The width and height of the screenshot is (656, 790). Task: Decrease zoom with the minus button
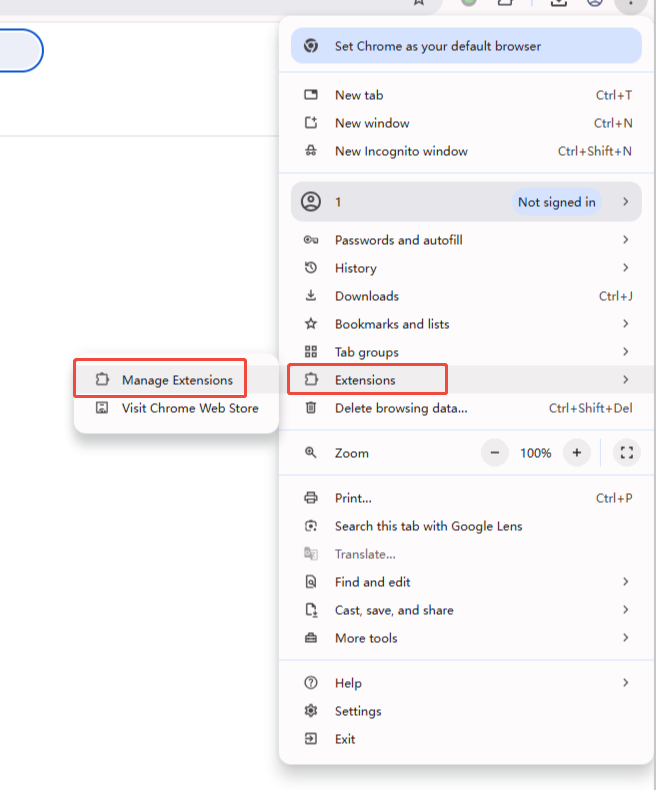tap(495, 452)
